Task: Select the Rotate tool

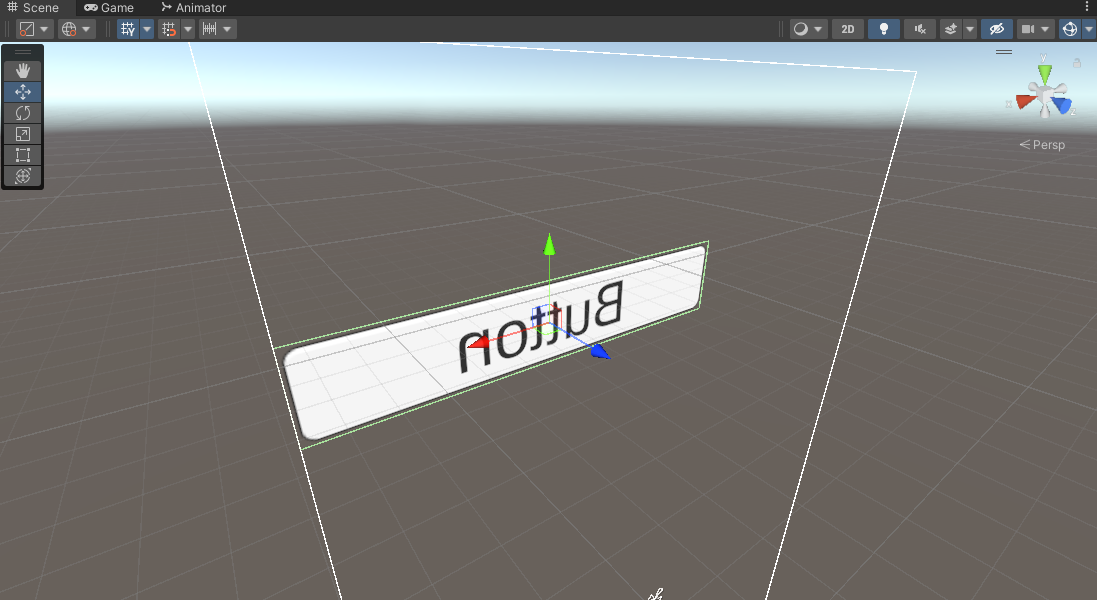Action: pos(22,113)
